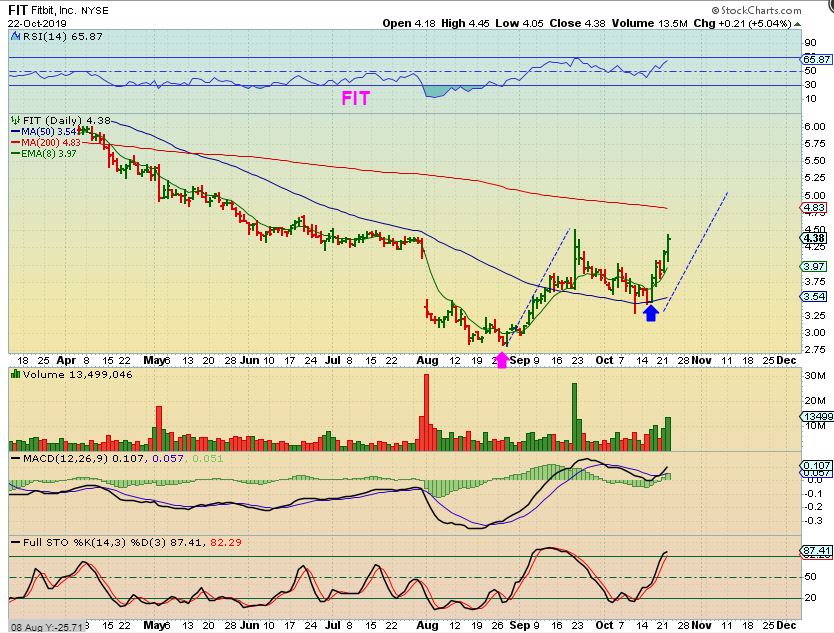Viewport: 834px width, 633px height.
Task: Click the black line marker before MACD(12,26,9)
Action: (15, 459)
